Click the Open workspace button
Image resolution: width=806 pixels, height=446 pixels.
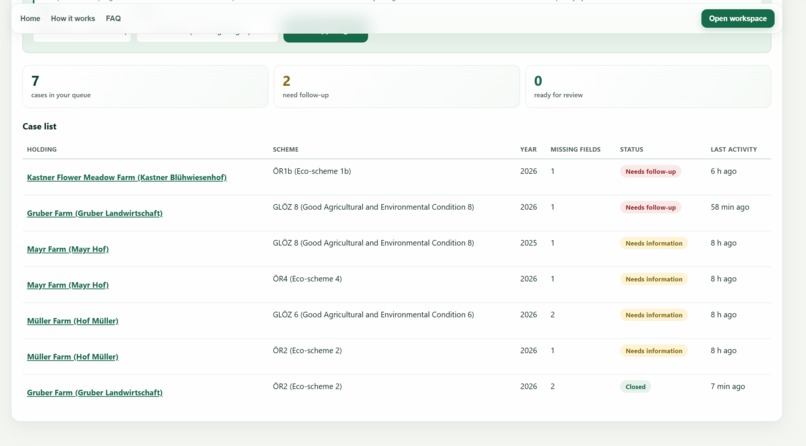point(738,18)
